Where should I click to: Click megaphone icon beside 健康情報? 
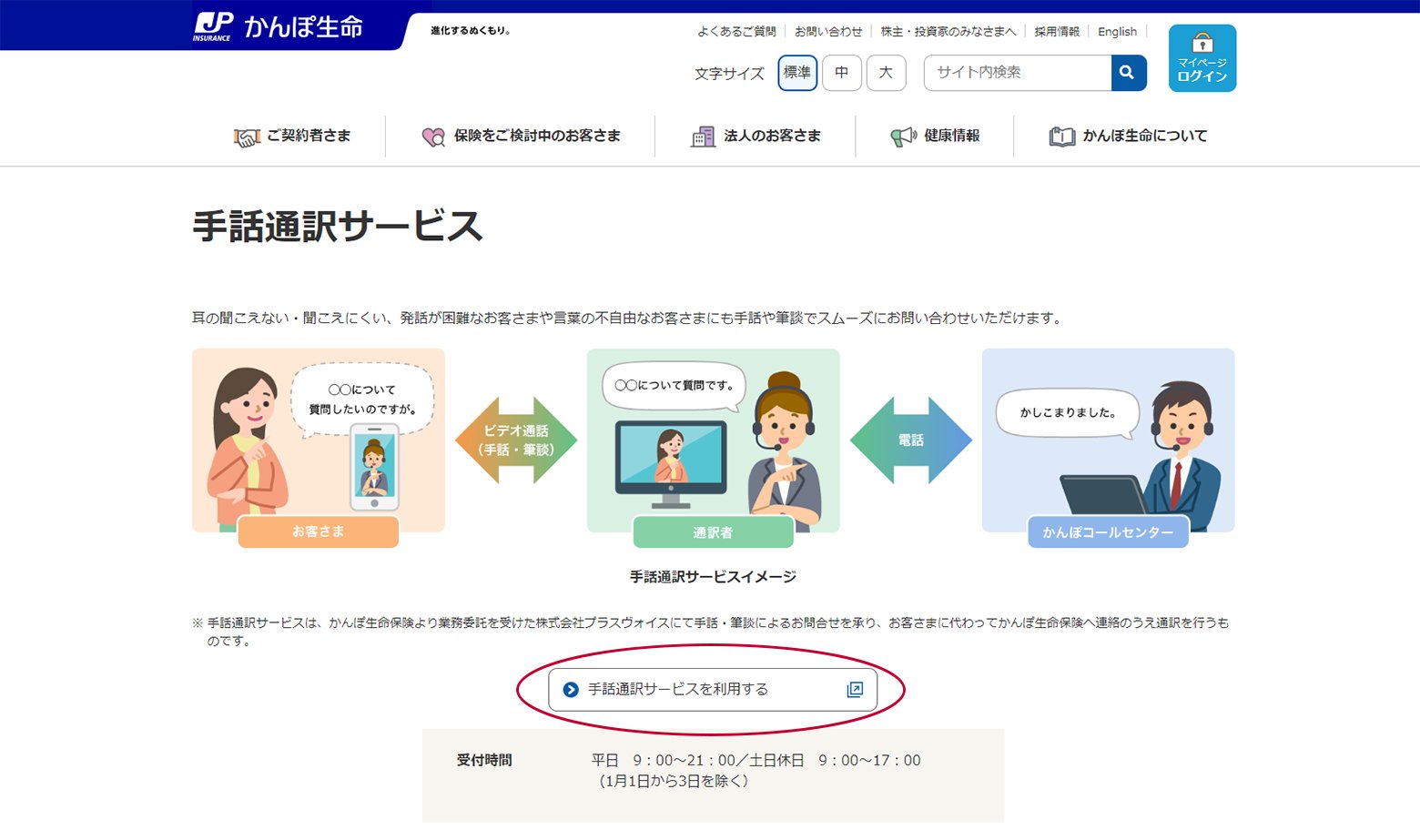(x=903, y=137)
